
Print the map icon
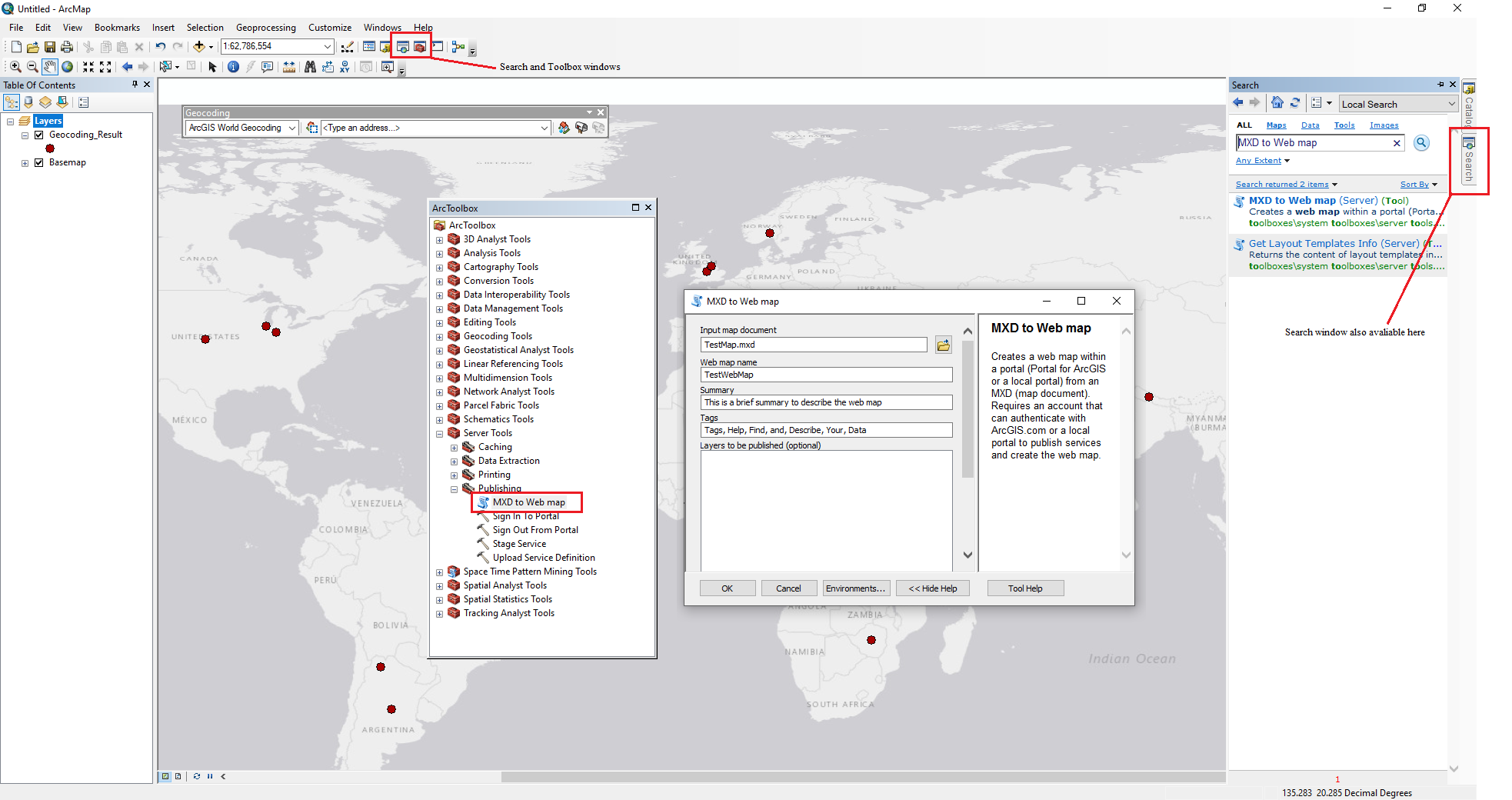(x=67, y=47)
